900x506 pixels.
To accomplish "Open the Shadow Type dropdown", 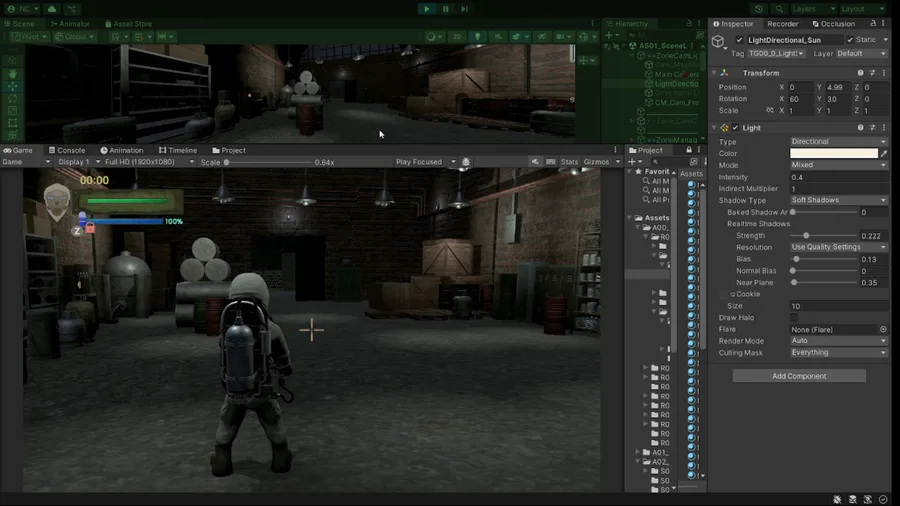I will click(x=839, y=200).
